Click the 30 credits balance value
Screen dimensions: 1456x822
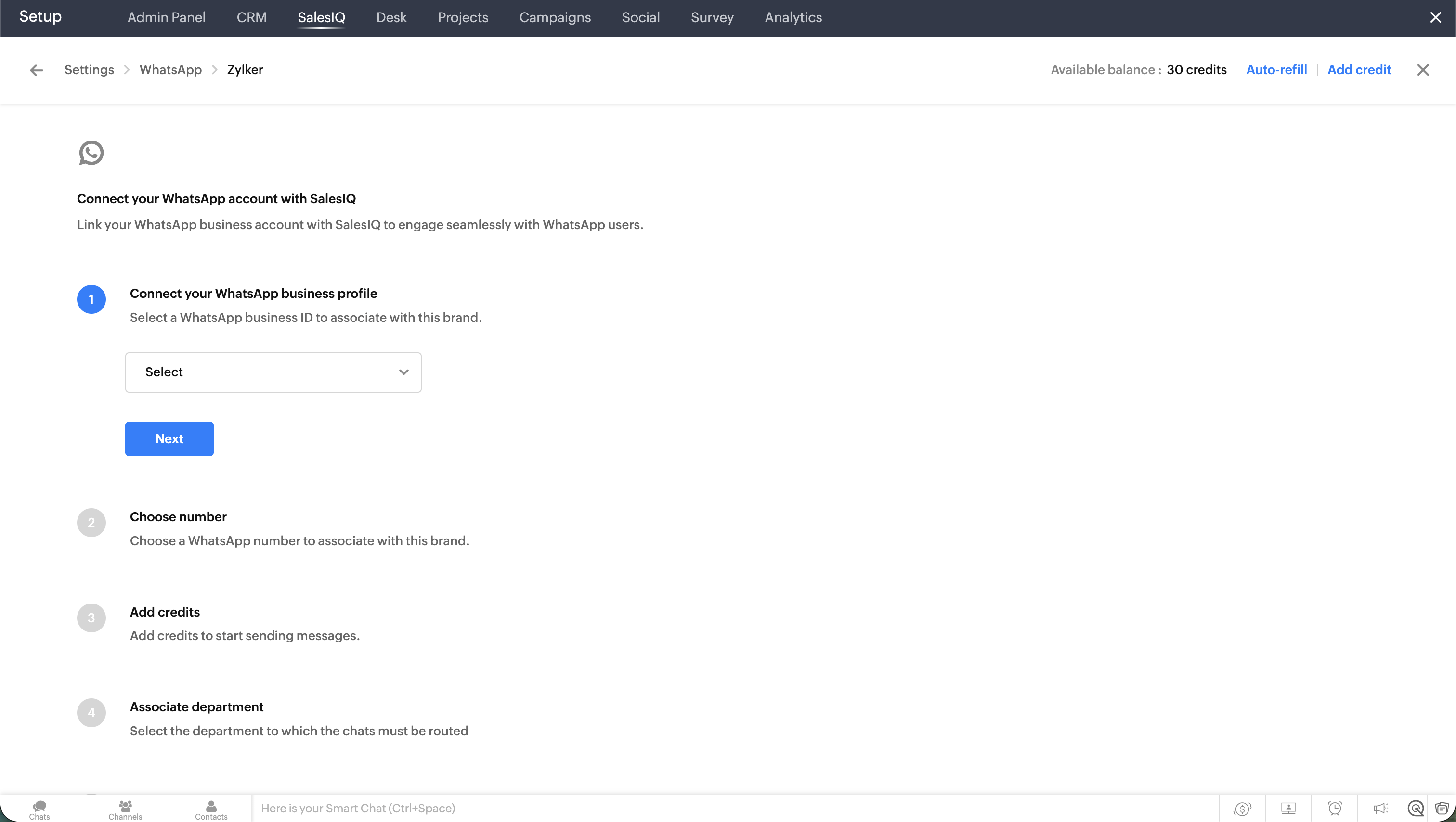[1196, 70]
